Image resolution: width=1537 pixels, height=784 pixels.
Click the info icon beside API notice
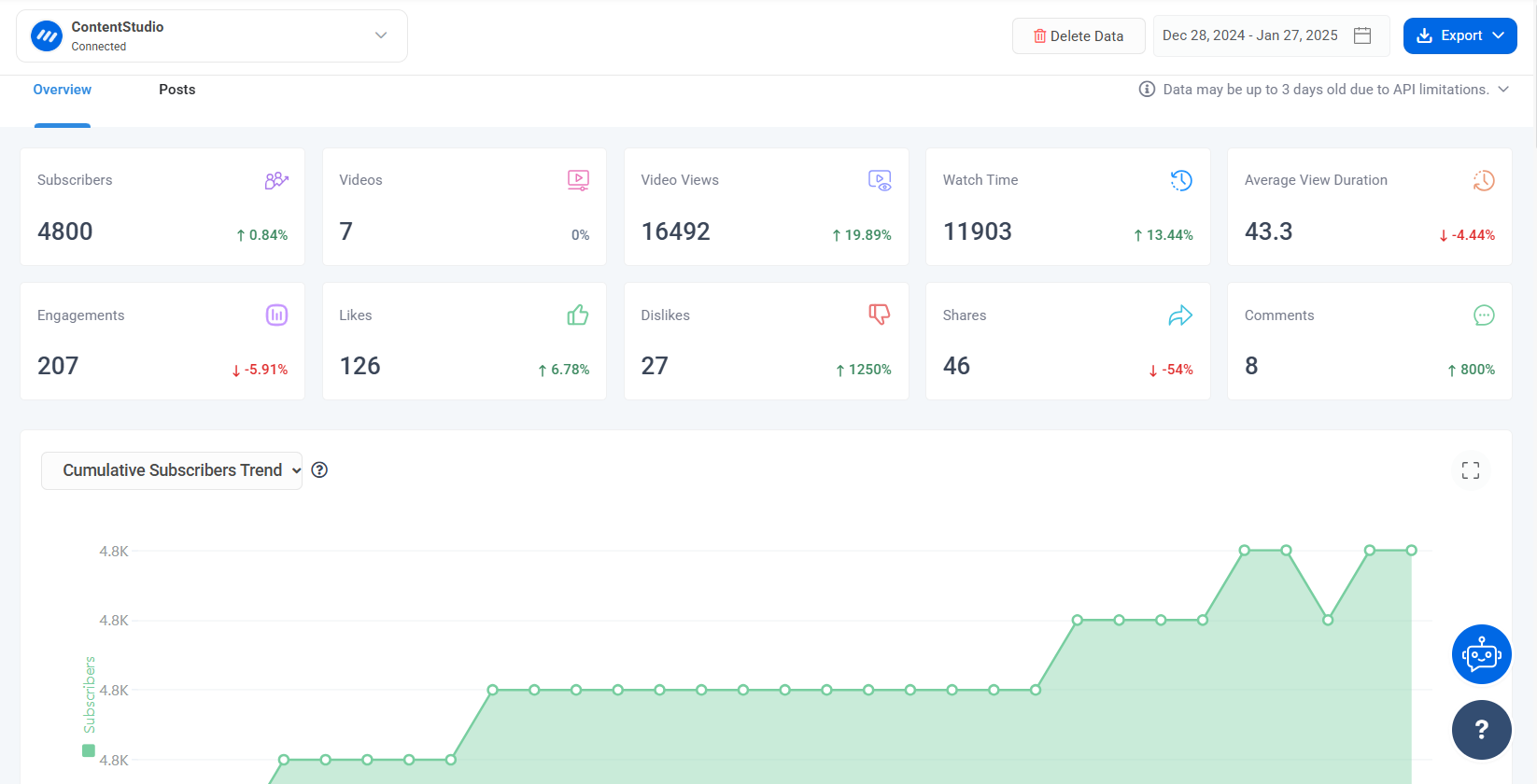(x=1147, y=90)
